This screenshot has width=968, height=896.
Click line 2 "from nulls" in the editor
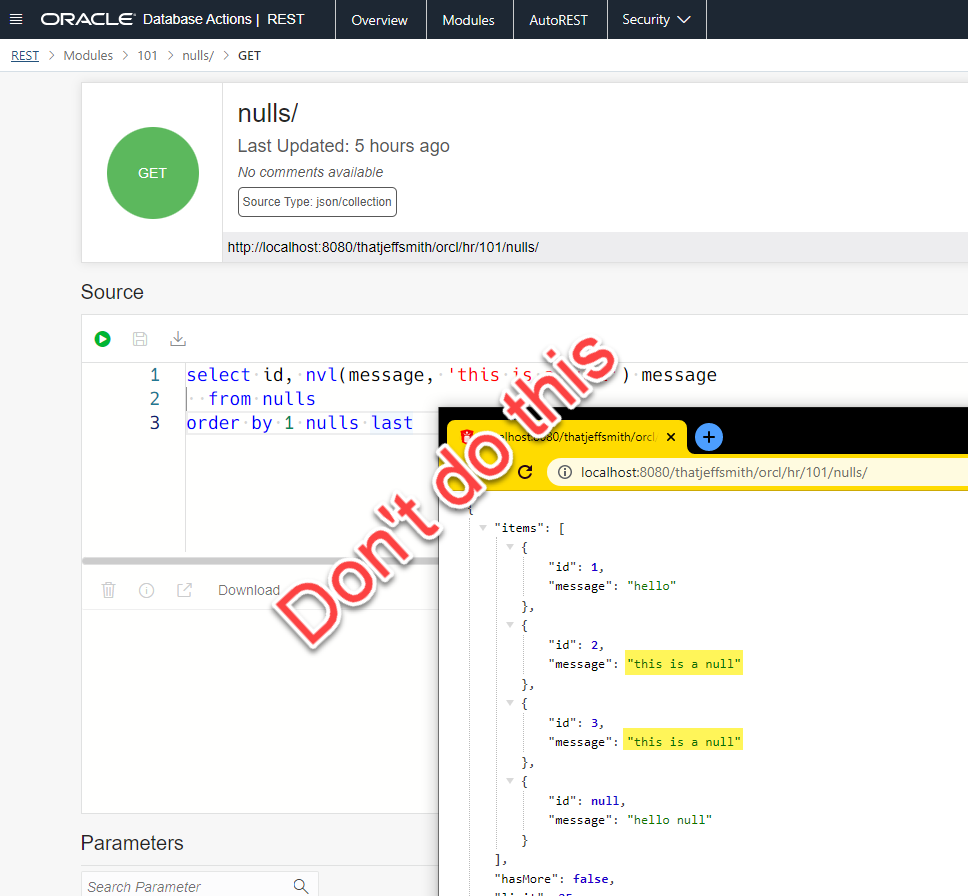pyautogui.click(x=262, y=399)
